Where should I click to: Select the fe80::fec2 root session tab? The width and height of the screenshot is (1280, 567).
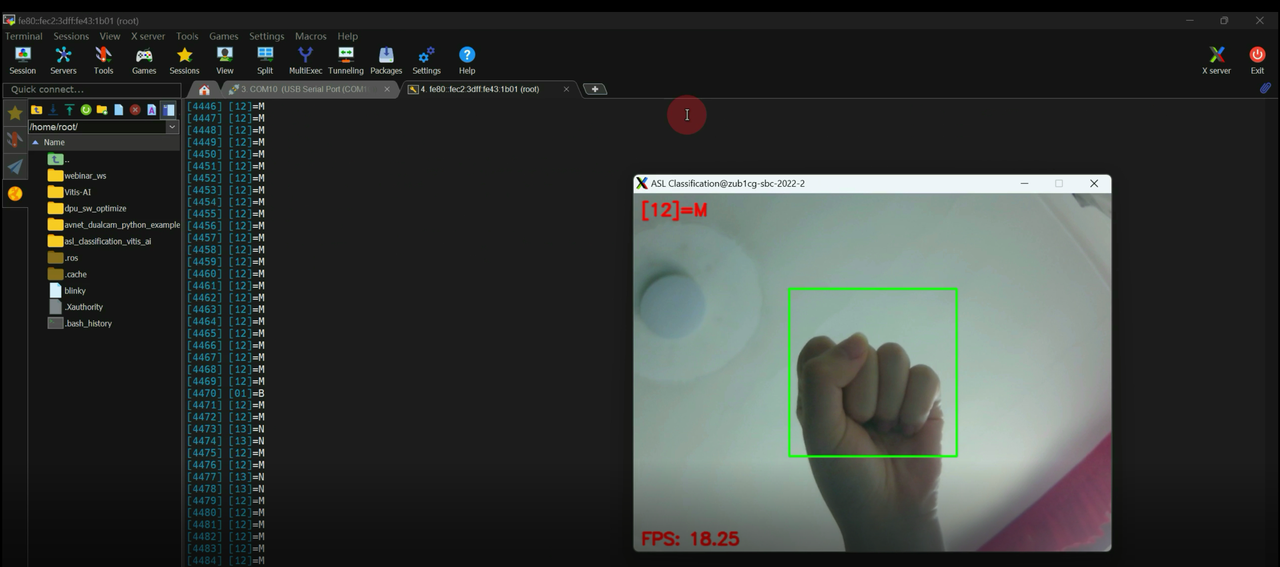point(490,89)
